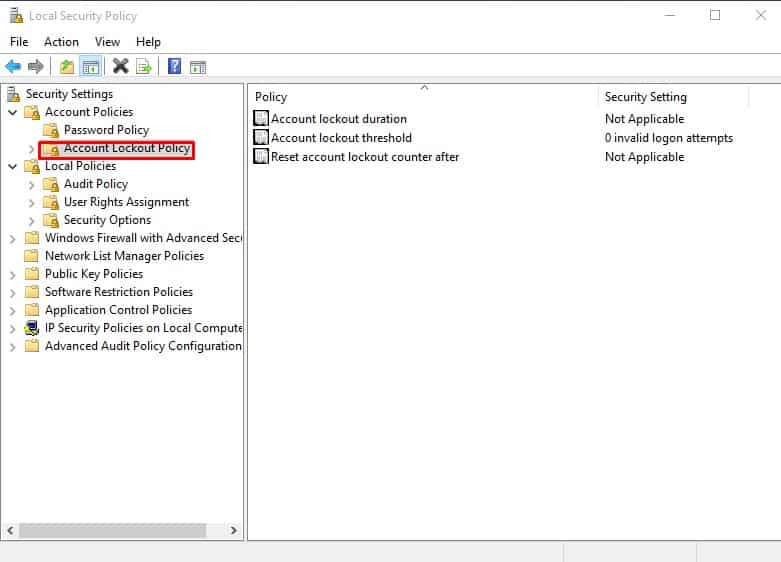Screen dimensions: 781x562
Task: Click the Network List Manager Policies folder icon
Action: pyautogui.click(x=32, y=256)
